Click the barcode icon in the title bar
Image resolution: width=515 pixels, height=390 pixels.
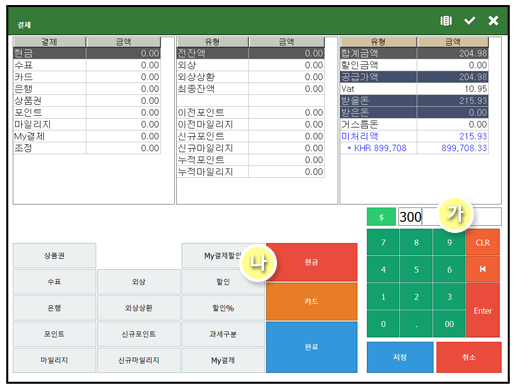tap(446, 21)
